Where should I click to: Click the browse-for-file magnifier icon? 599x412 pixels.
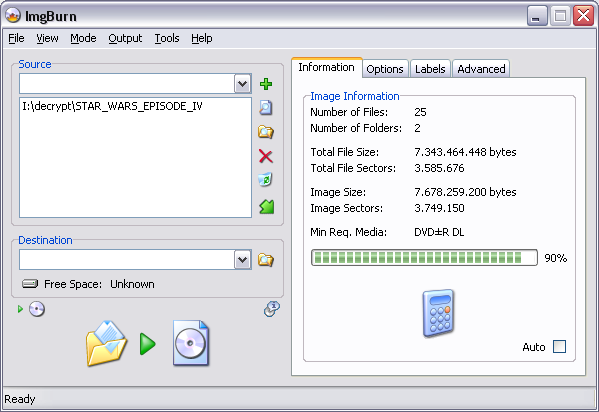[x=266, y=107]
